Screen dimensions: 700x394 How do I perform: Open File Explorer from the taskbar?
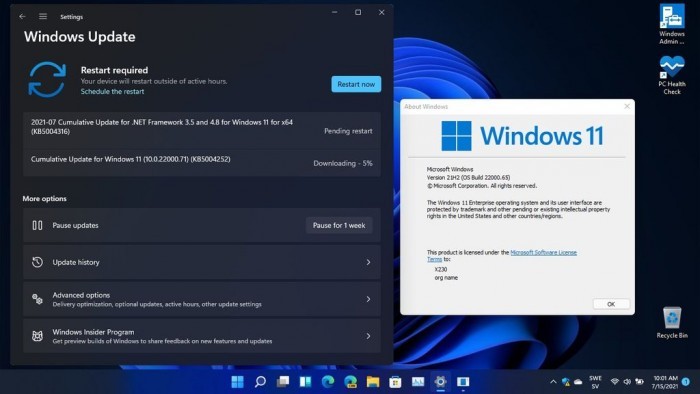point(373,382)
